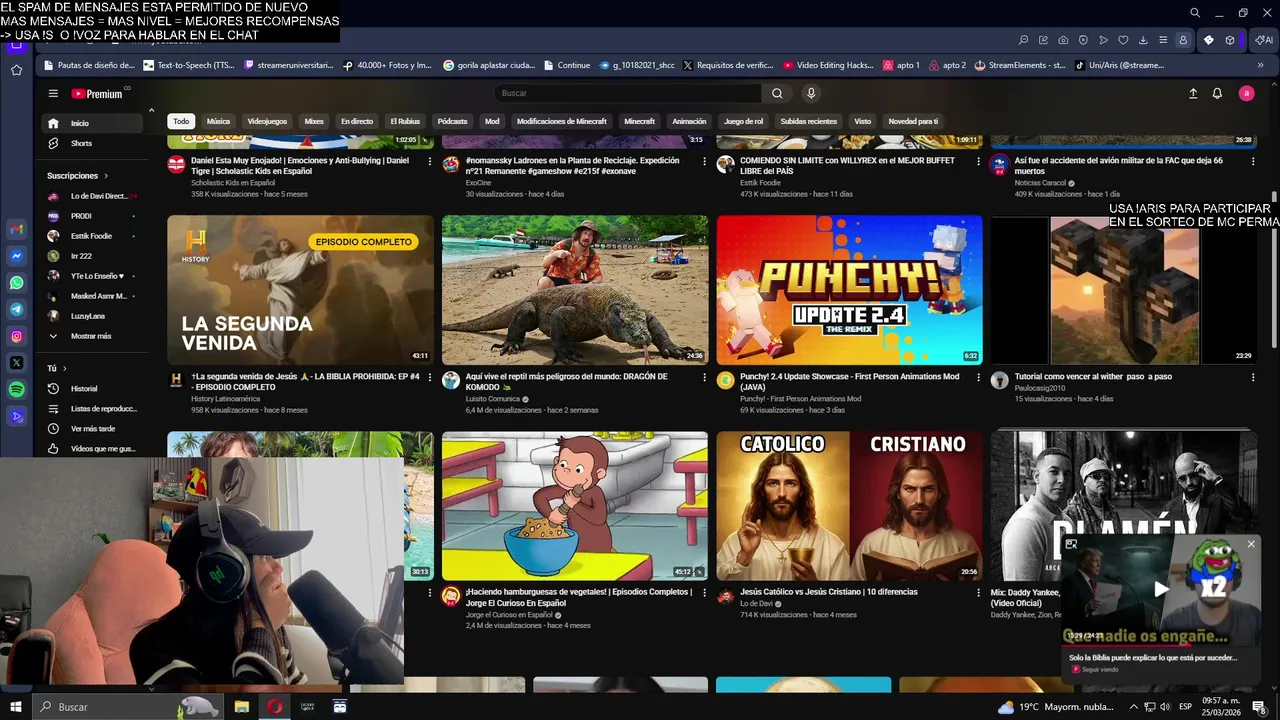Open Windows Start menu
The image size is (1280, 720).
pos(16,707)
